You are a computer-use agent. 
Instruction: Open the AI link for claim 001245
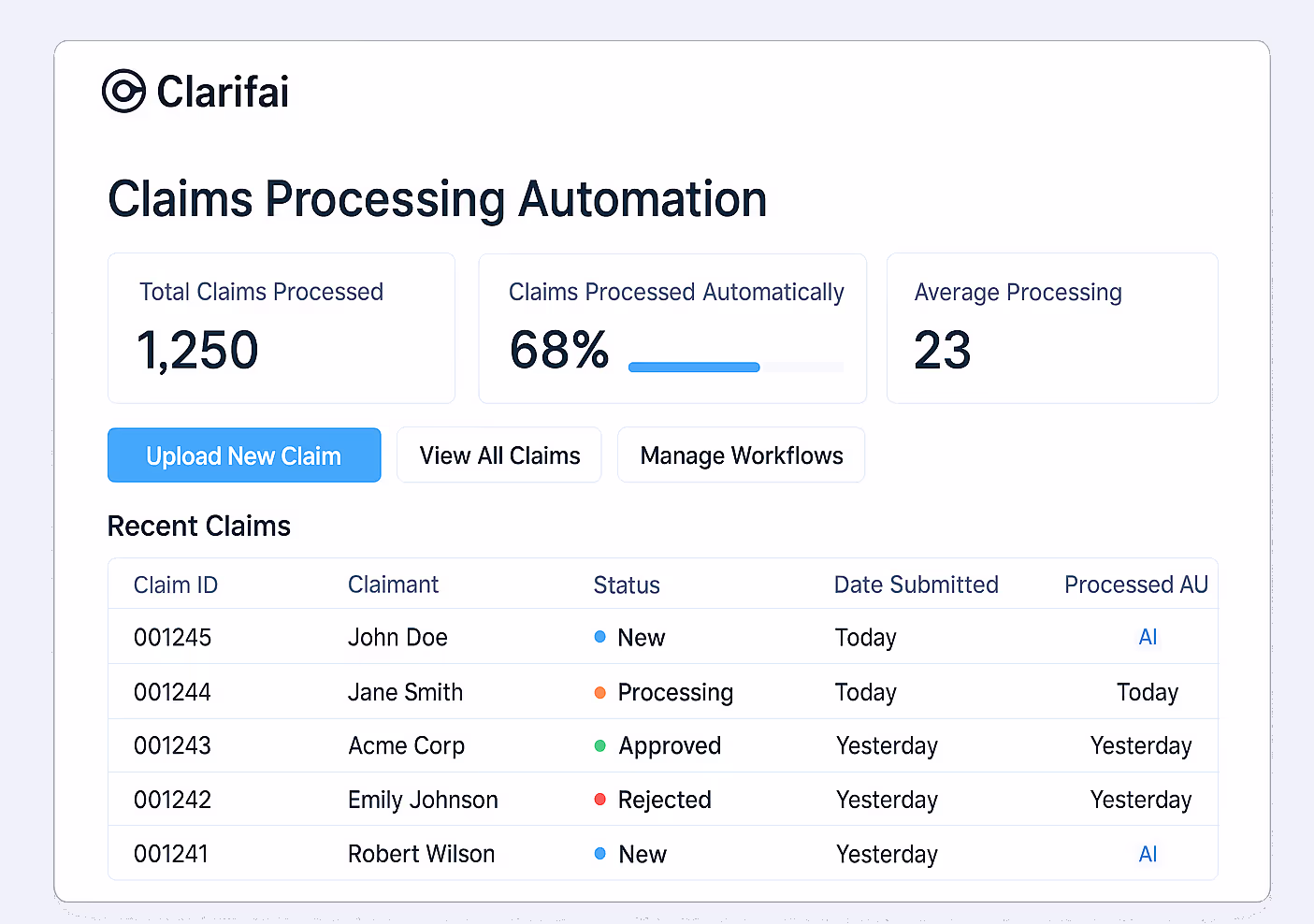click(x=1148, y=637)
